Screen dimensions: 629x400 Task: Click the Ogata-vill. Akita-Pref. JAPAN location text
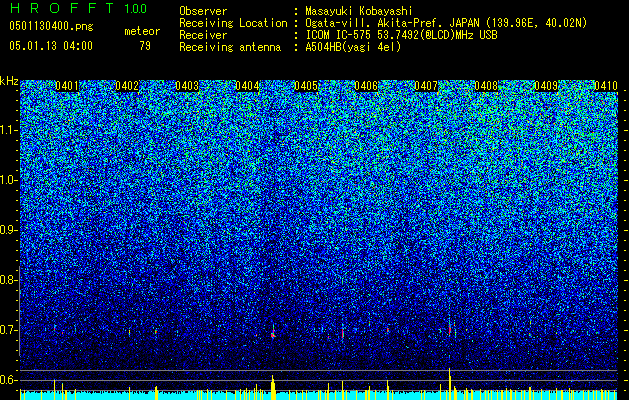(446, 23)
